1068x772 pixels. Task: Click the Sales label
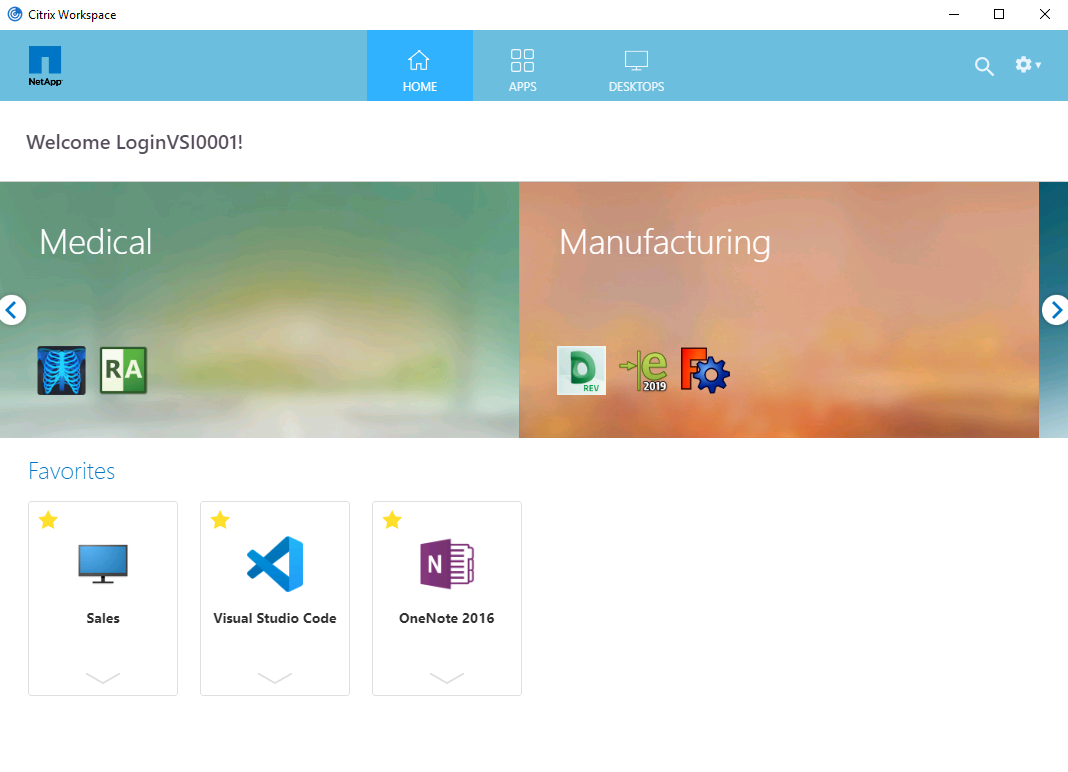103,618
